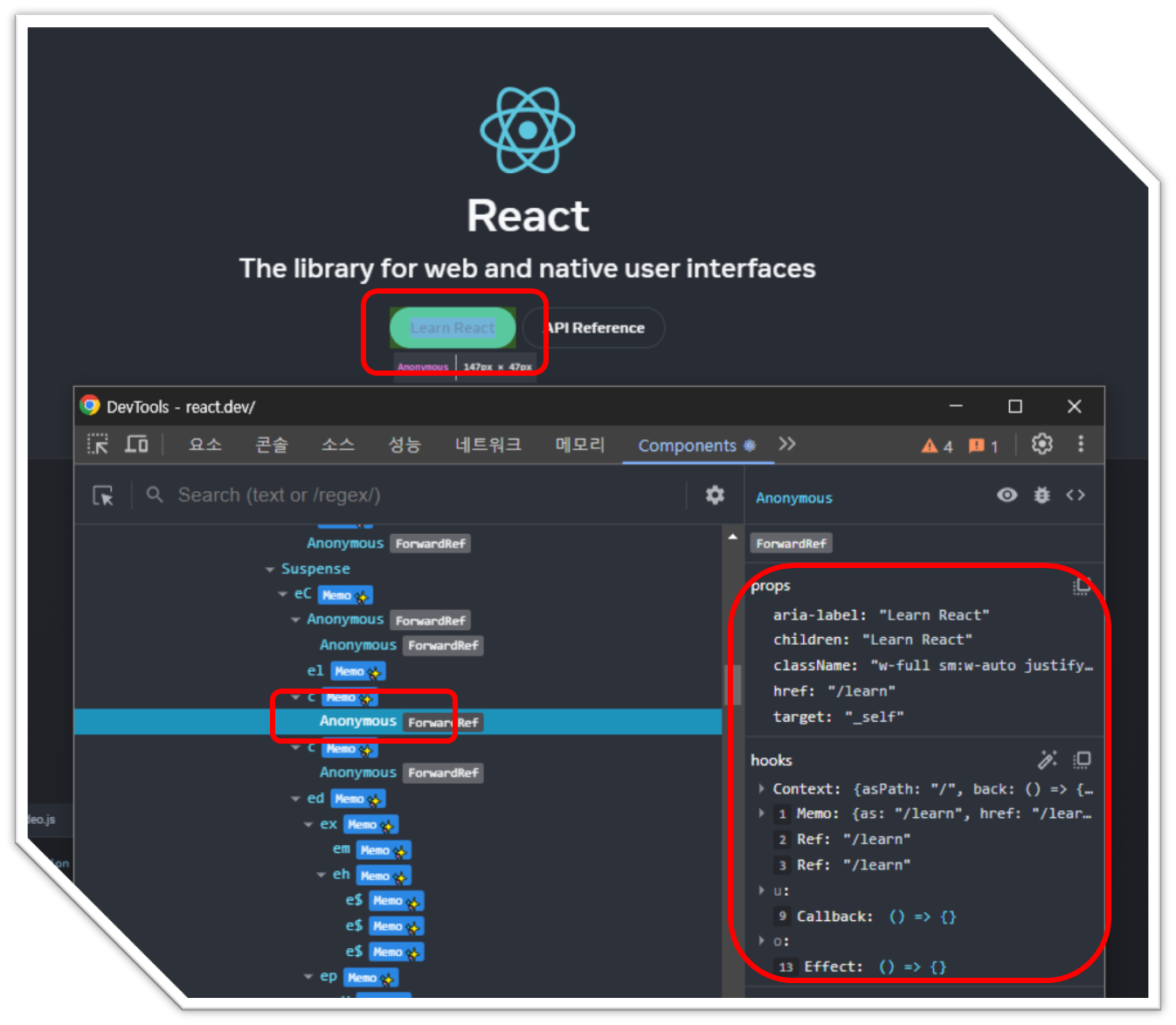Select the em Memo tree row

pos(398,849)
